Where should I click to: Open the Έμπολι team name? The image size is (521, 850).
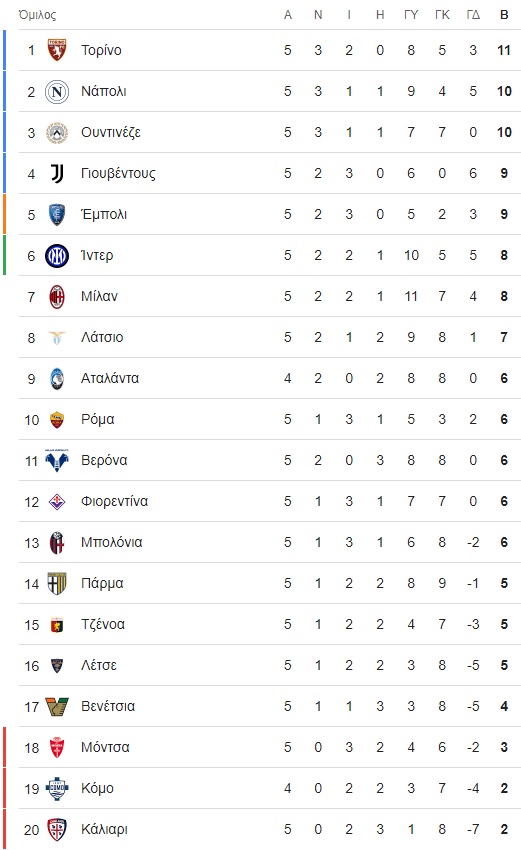[104, 214]
